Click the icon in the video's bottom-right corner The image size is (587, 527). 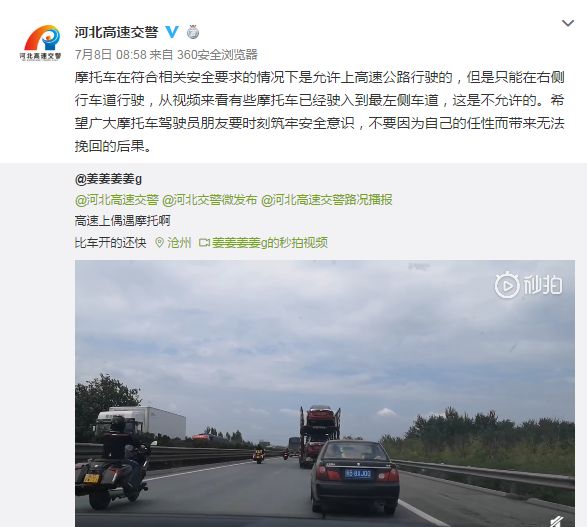[x=557, y=521]
